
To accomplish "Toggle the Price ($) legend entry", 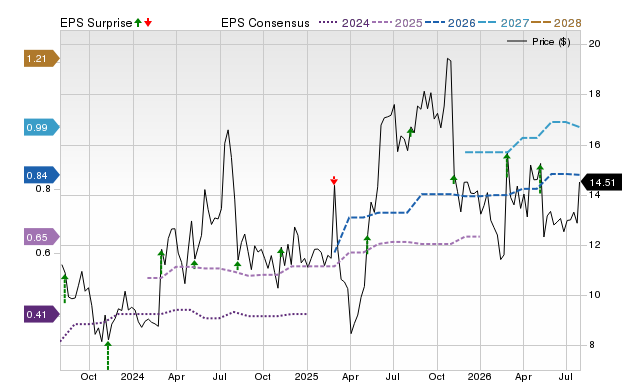I will pyautogui.click(x=539, y=42).
